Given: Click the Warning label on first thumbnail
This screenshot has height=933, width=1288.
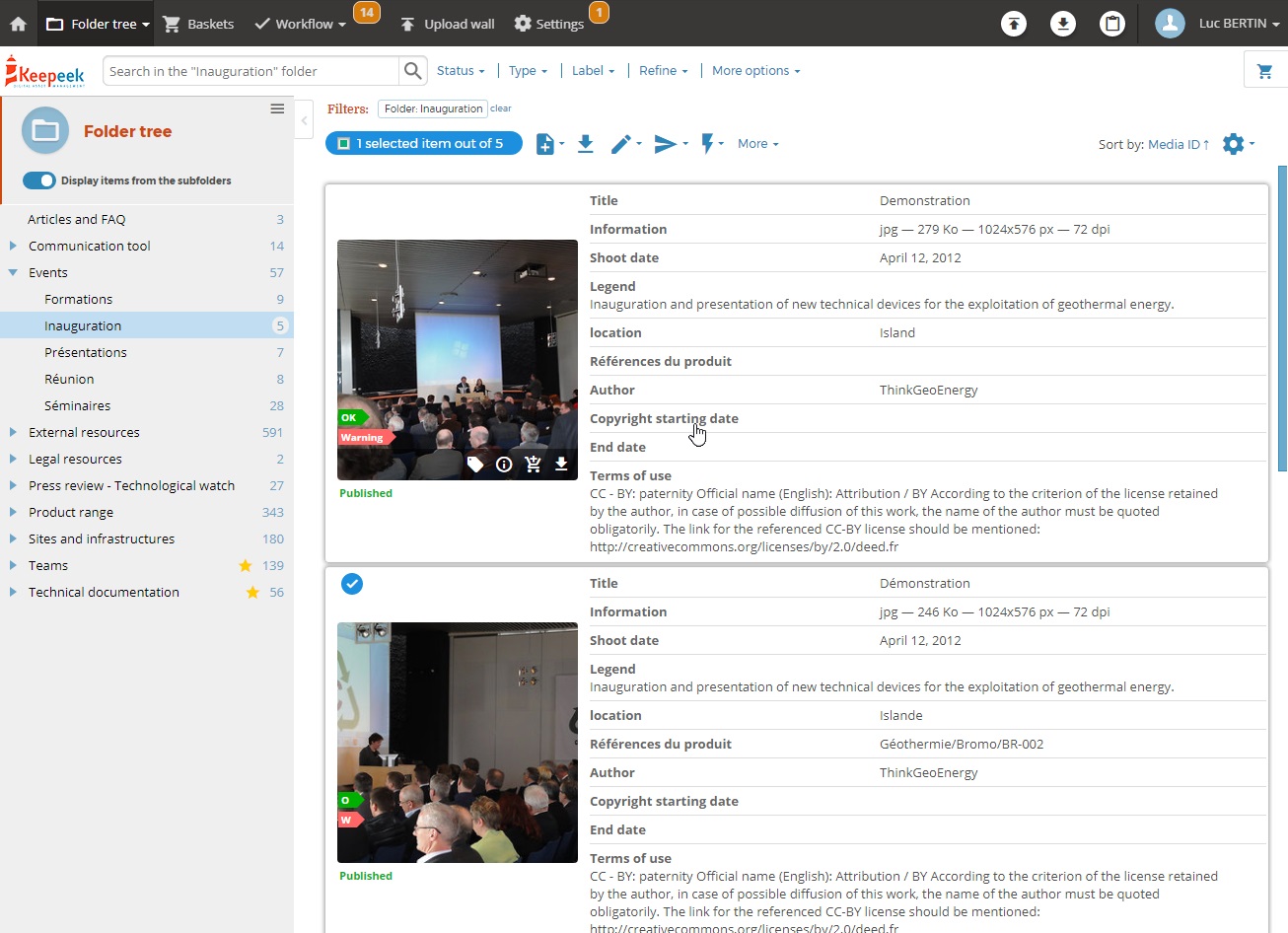Looking at the screenshot, I should click(364, 438).
